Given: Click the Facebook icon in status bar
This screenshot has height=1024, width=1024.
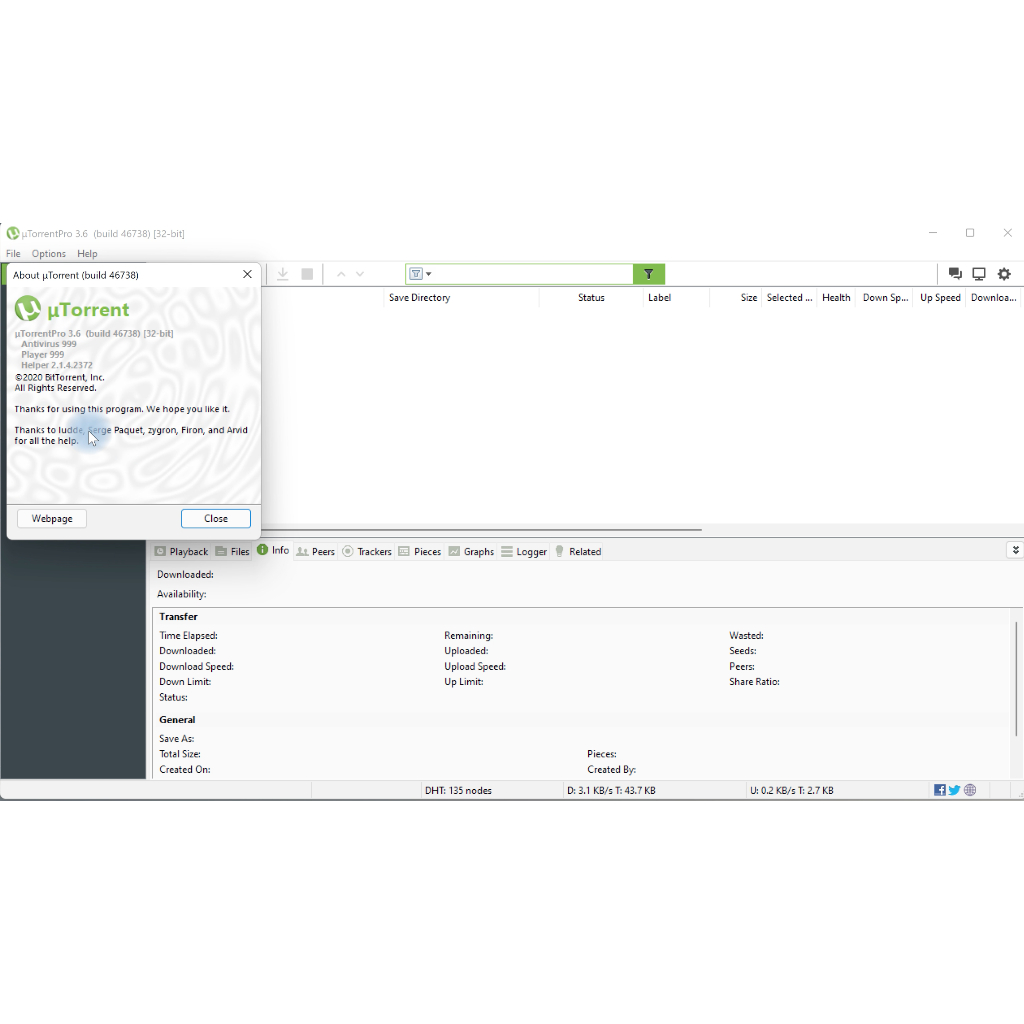Looking at the screenshot, I should click(940, 790).
